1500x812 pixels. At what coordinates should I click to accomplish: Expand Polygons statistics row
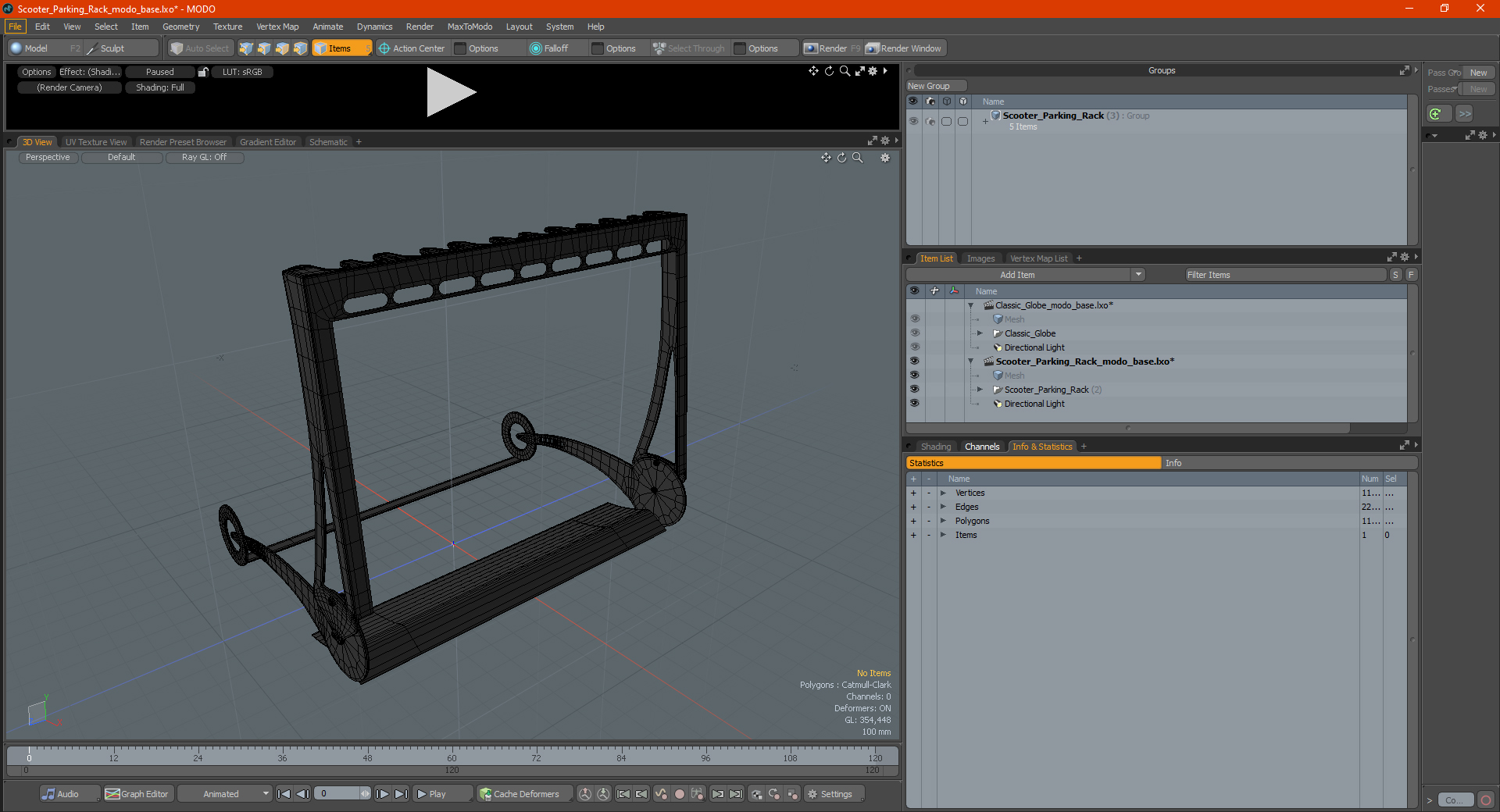point(943,522)
